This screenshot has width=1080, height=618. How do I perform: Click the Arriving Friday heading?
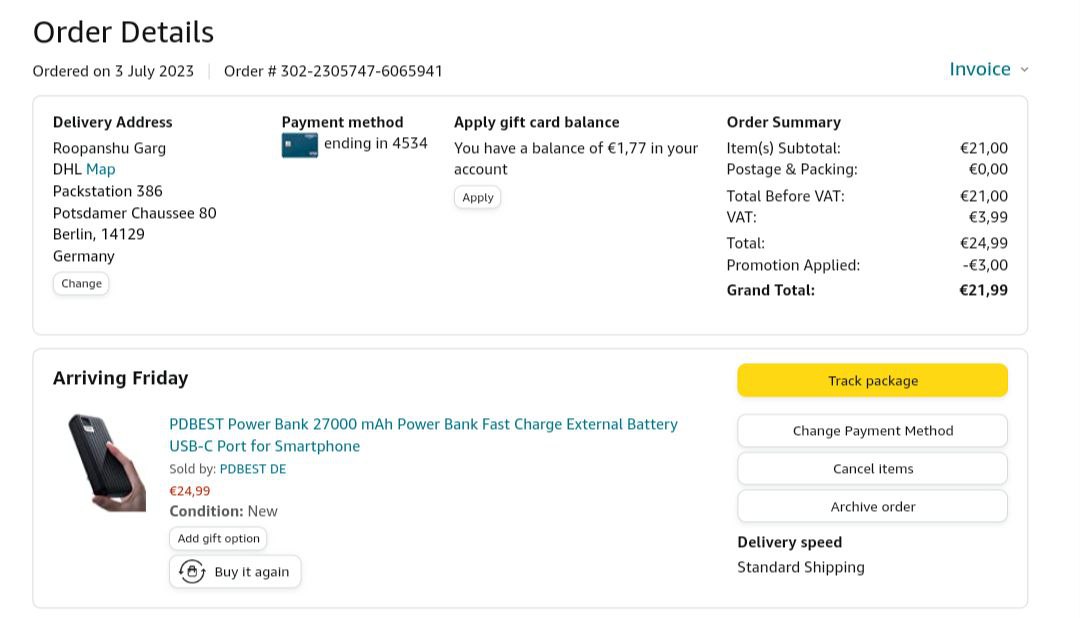120,378
